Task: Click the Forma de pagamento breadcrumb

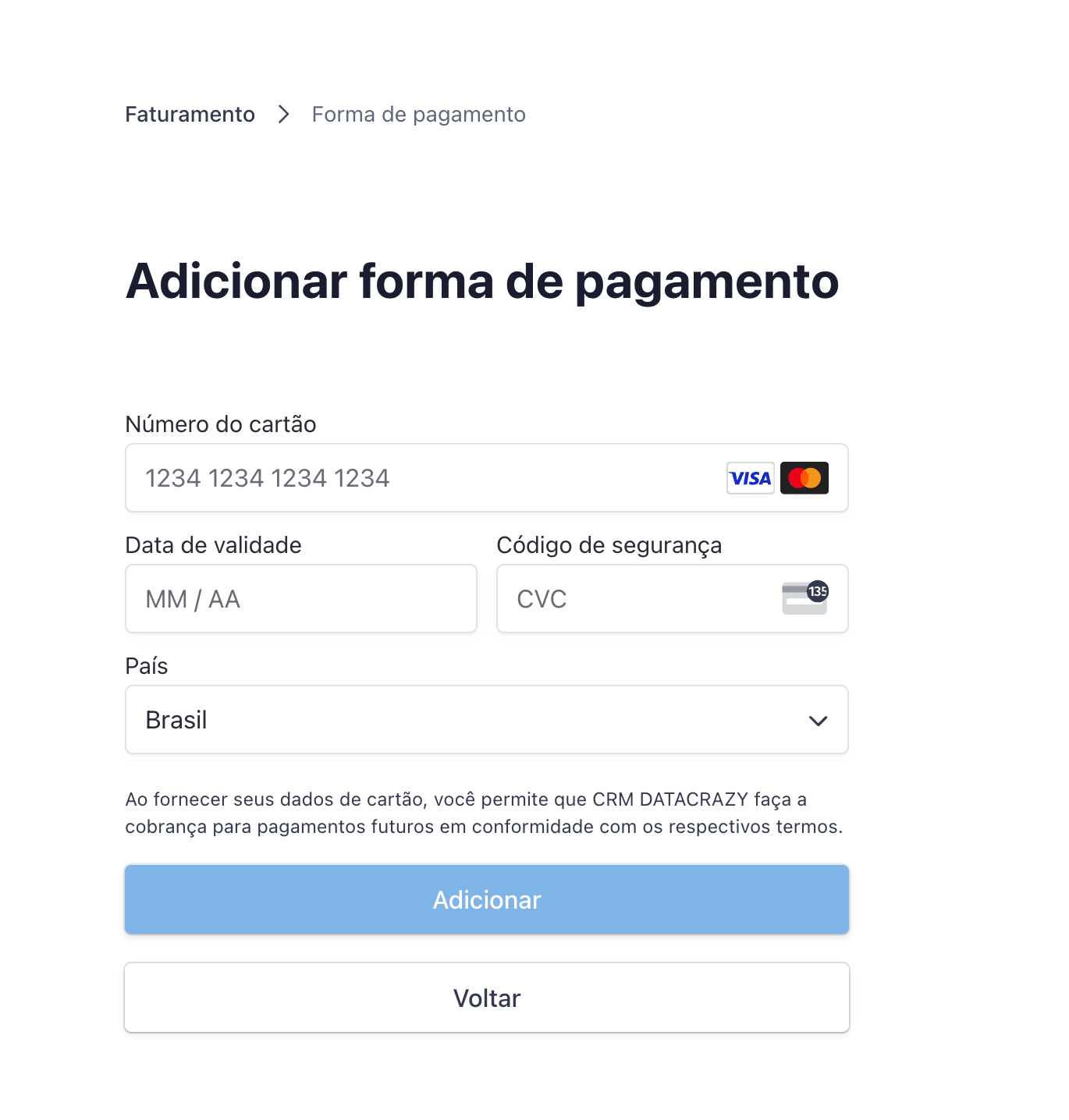Action: (x=418, y=115)
